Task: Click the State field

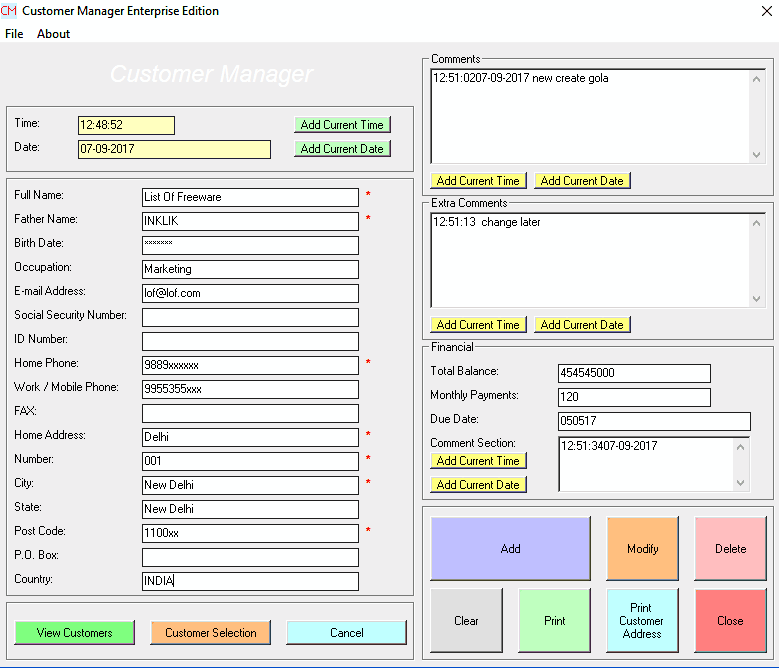Action: 250,509
